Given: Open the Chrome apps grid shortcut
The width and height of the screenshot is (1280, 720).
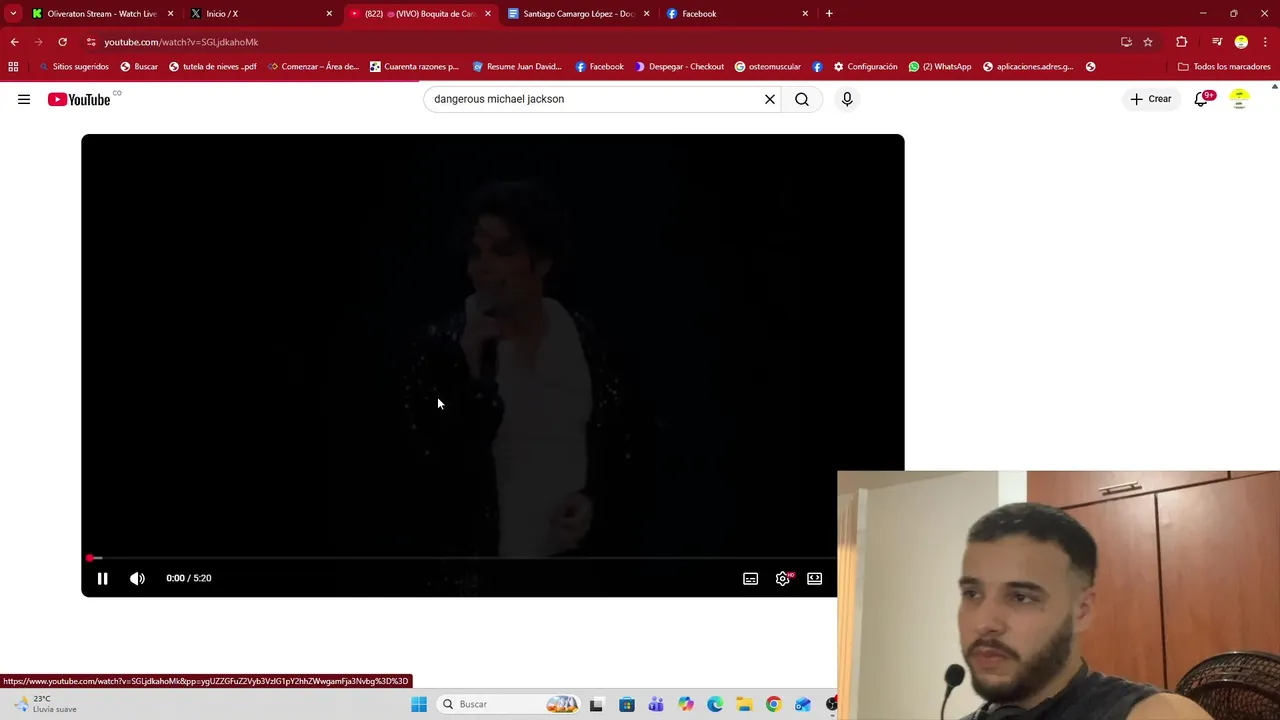Looking at the screenshot, I should 13,67.
